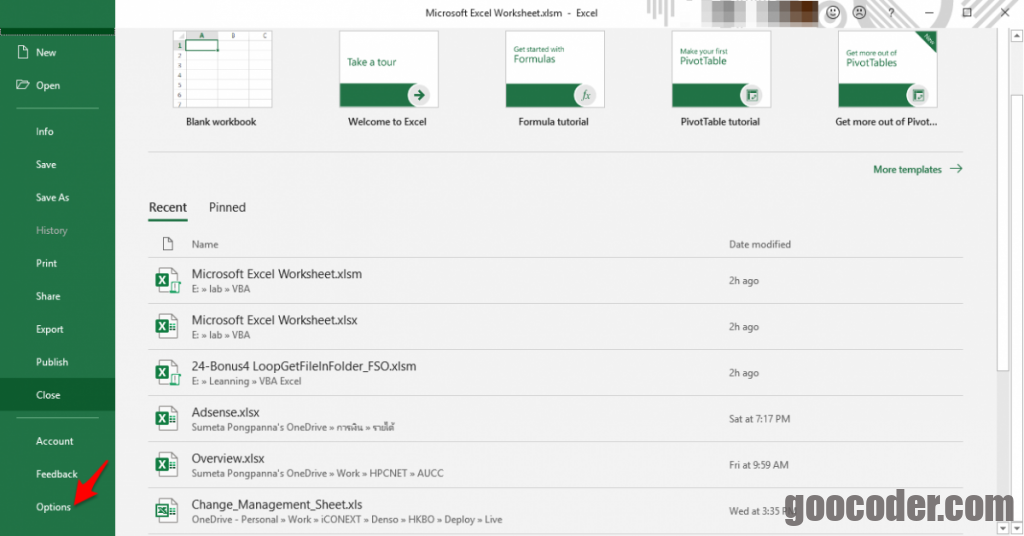Open the Blank workbook template
The height and width of the screenshot is (536, 1024).
click(222, 78)
